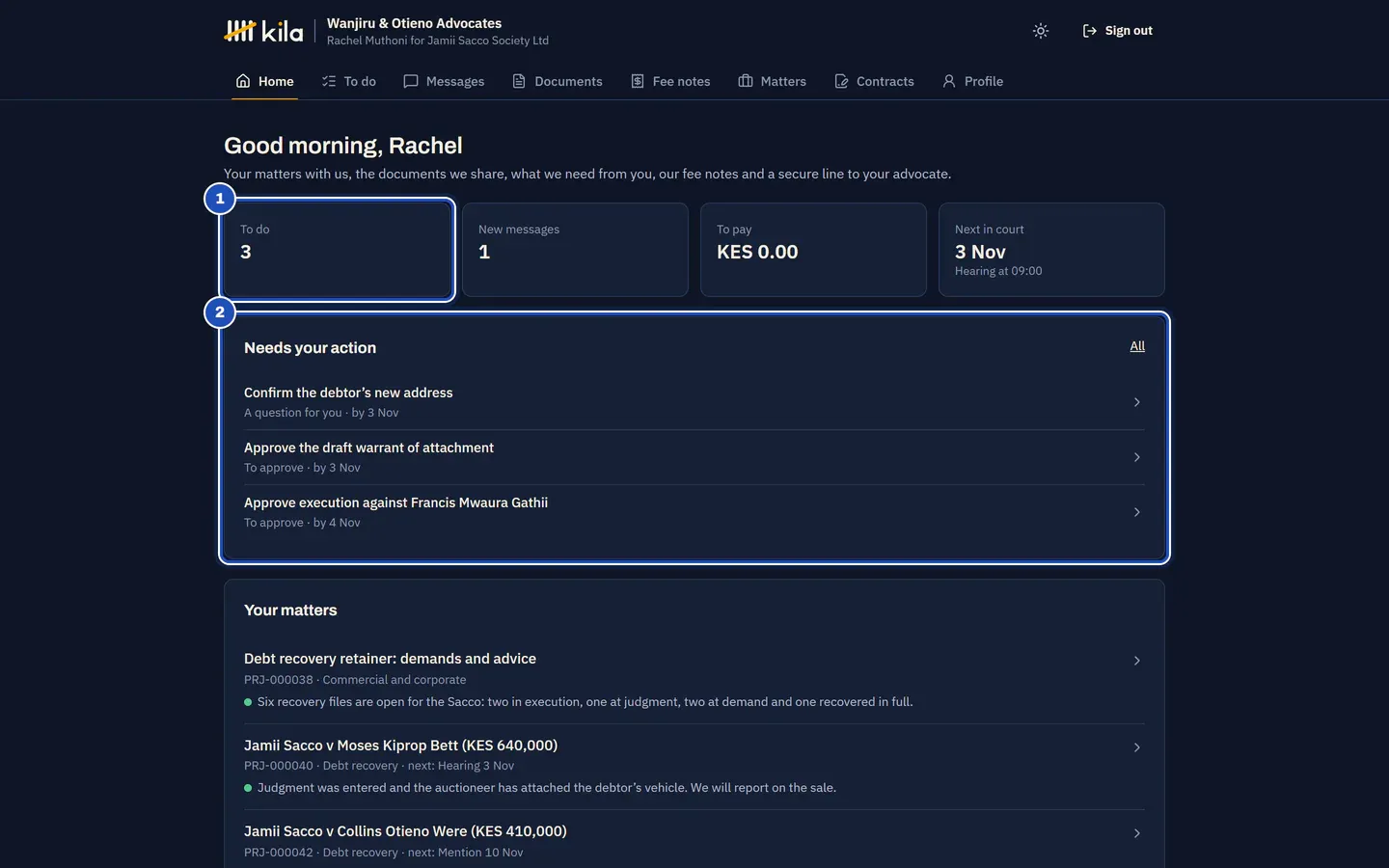Open the New messages summary card
The image size is (1389, 868).
point(575,250)
